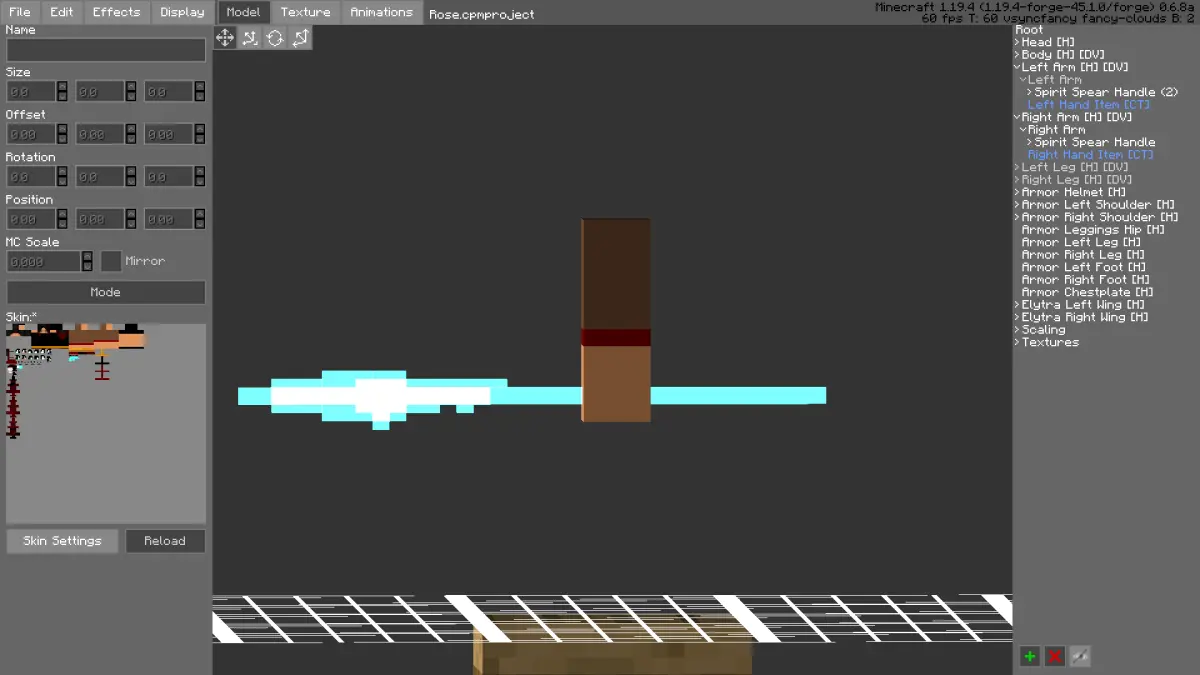Decrease Size Z with its down arrow
Screen dimensions: 1200x675
point(200,96)
